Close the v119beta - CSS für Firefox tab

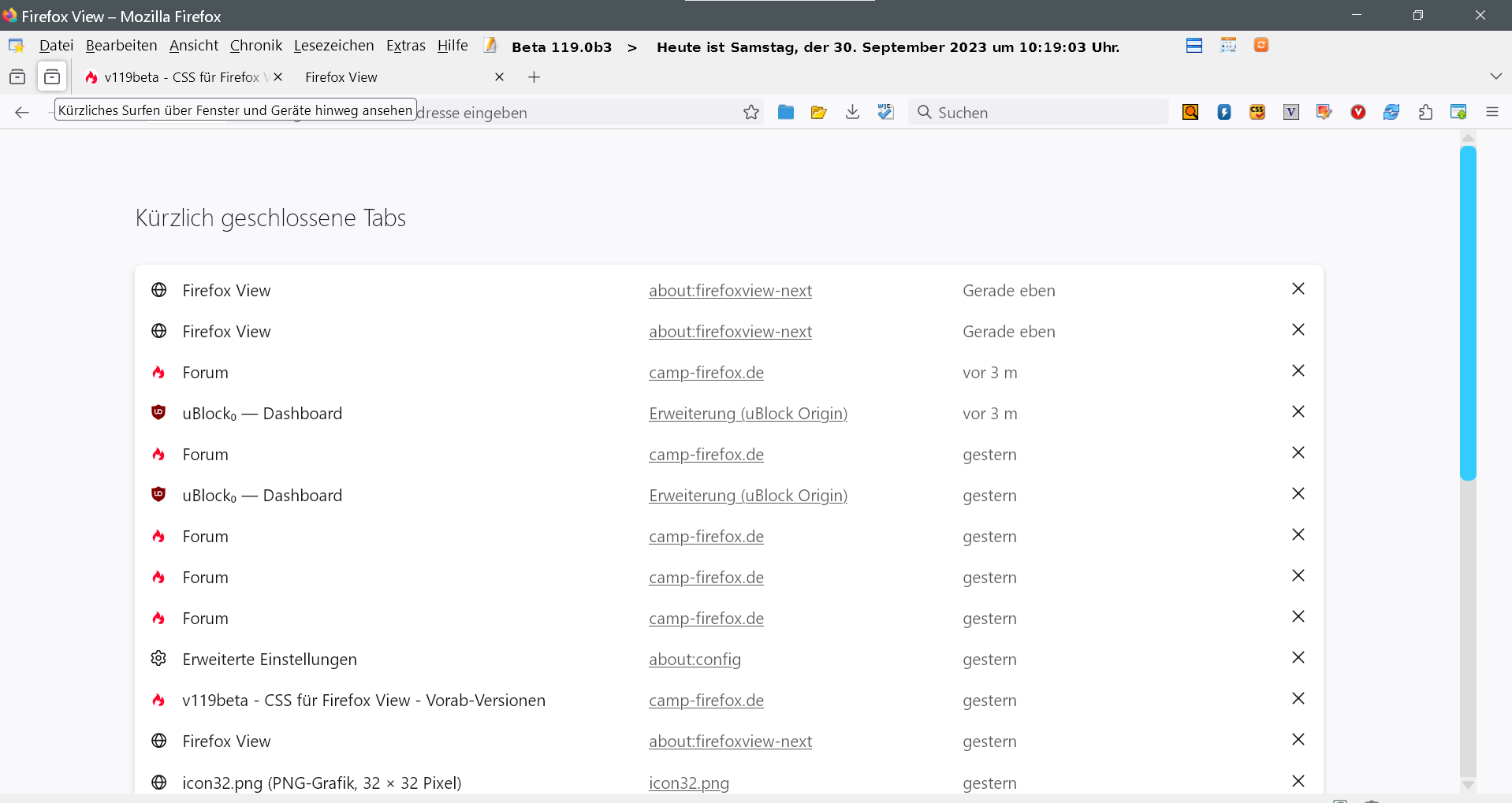click(277, 77)
